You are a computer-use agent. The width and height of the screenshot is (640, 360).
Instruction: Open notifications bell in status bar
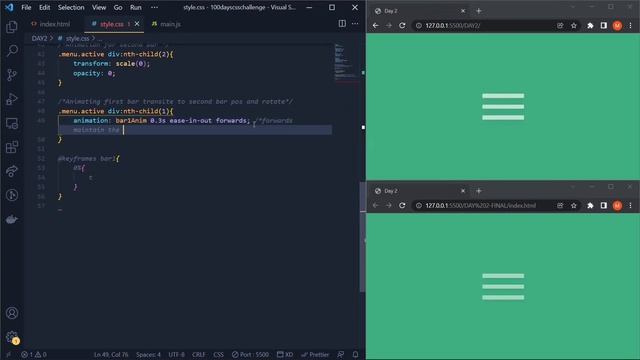pos(356,355)
